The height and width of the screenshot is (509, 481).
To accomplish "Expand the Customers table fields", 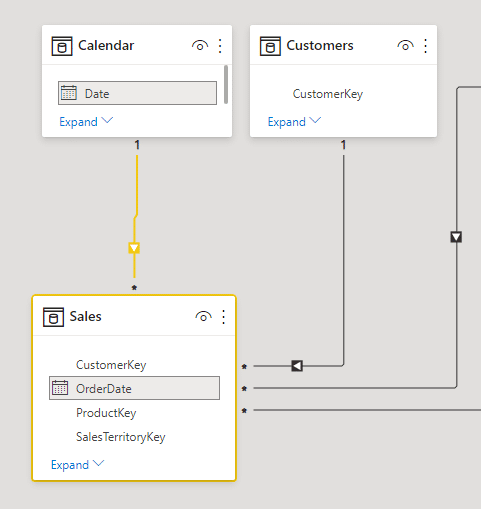I will point(294,122).
